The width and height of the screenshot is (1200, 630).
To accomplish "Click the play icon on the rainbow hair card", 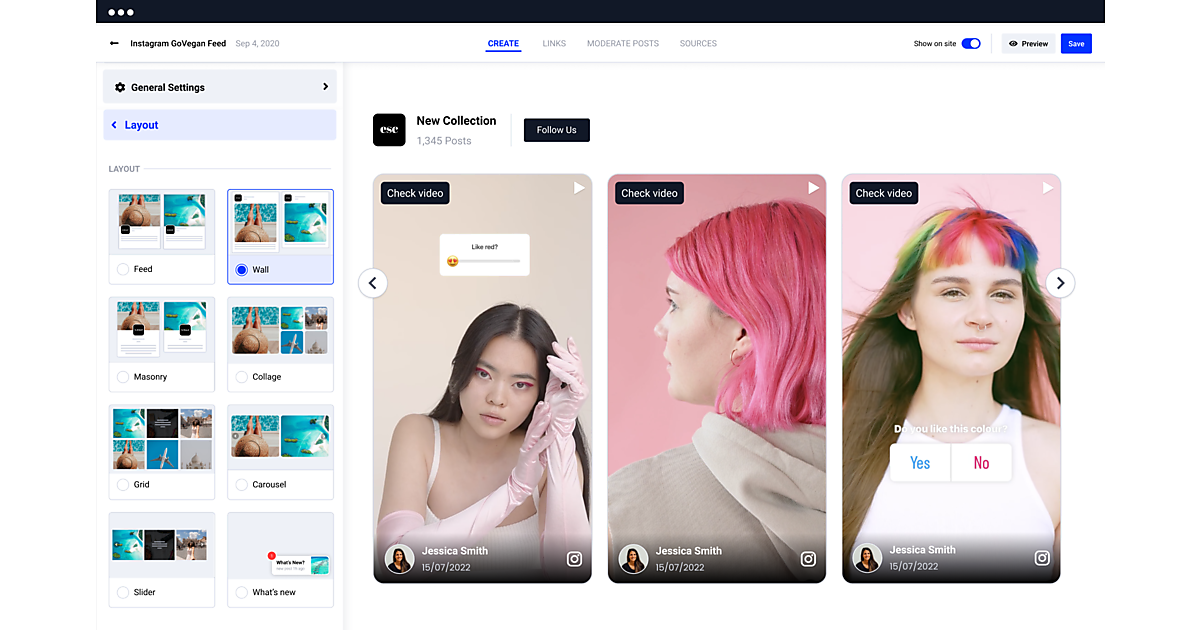I will tap(1048, 188).
